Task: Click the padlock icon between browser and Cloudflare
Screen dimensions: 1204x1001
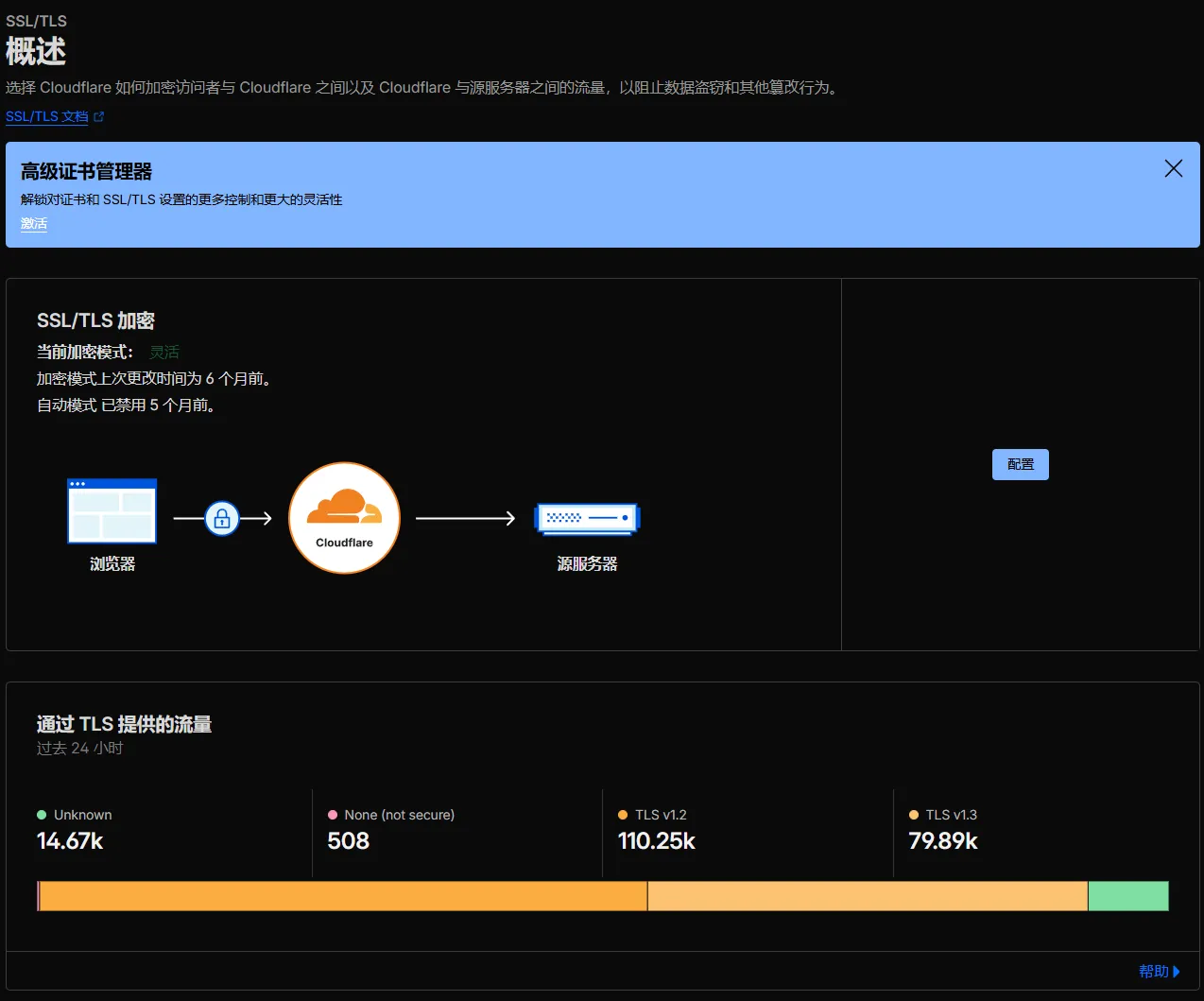Action: [222, 518]
